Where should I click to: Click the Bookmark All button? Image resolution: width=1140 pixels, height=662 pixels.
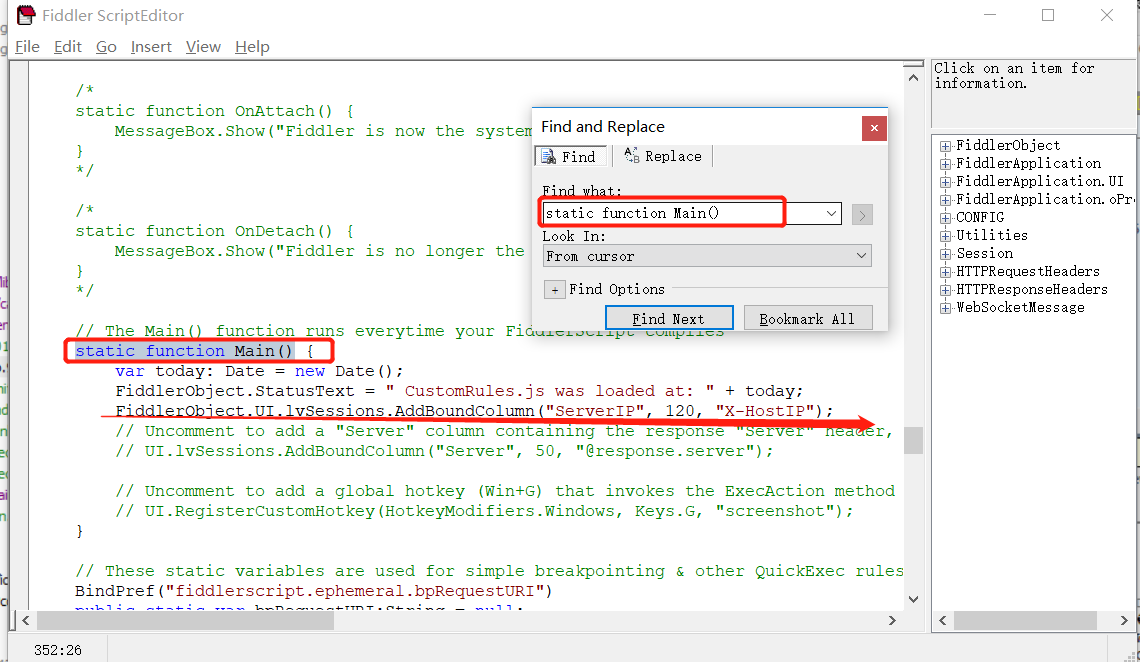(x=808, y=318)
